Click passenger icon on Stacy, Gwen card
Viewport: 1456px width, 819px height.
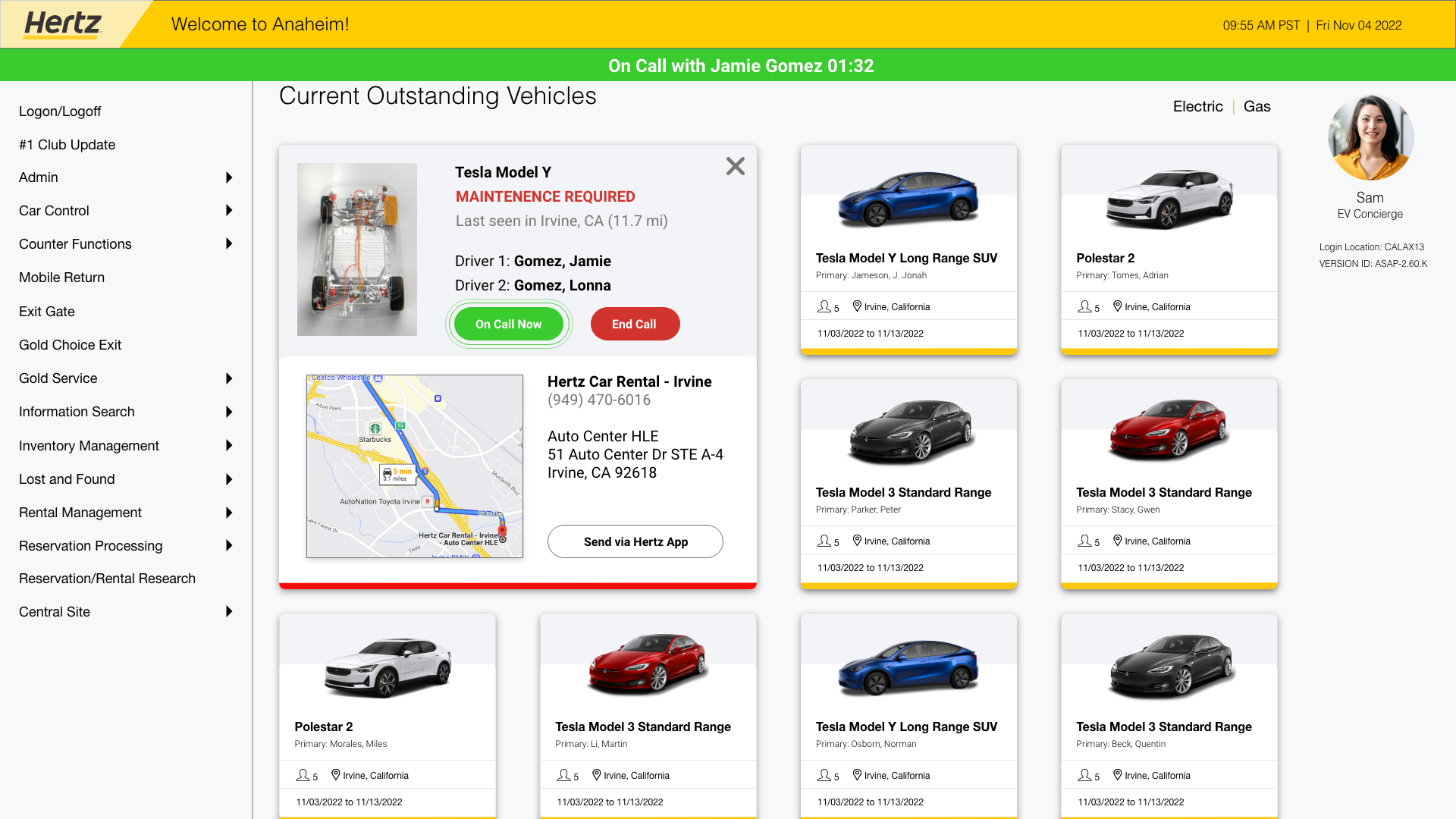click(x=1085, y=541)
